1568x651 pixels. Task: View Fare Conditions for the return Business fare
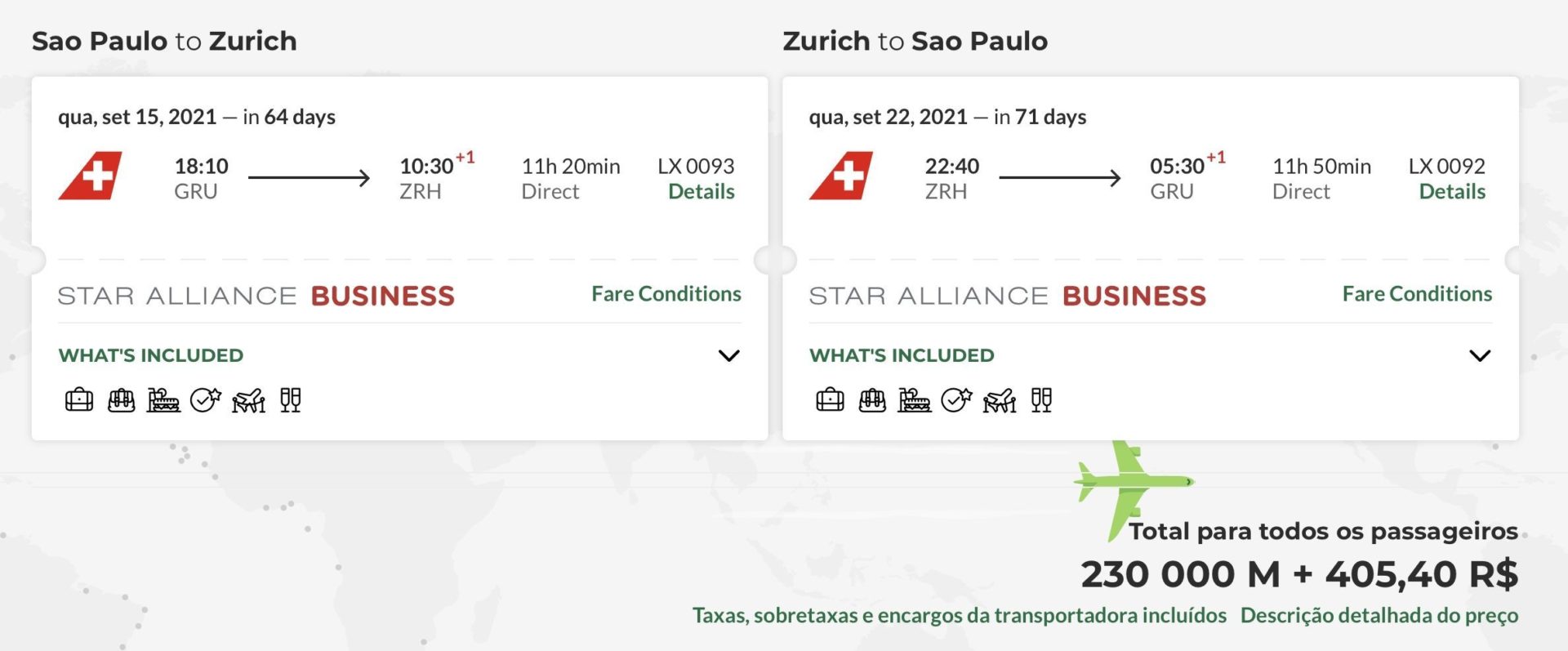click(x=1417, y=294)
